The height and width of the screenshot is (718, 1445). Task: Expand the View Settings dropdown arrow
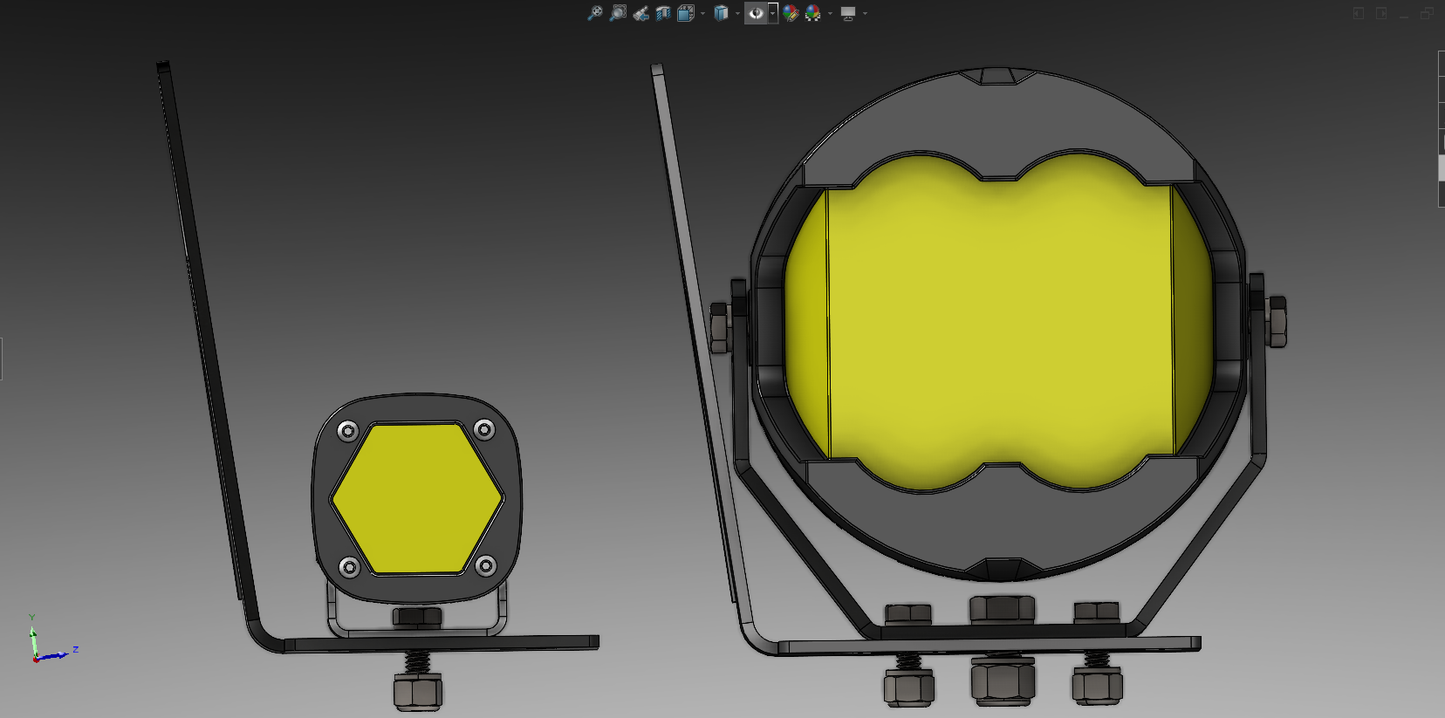point(865,13)
